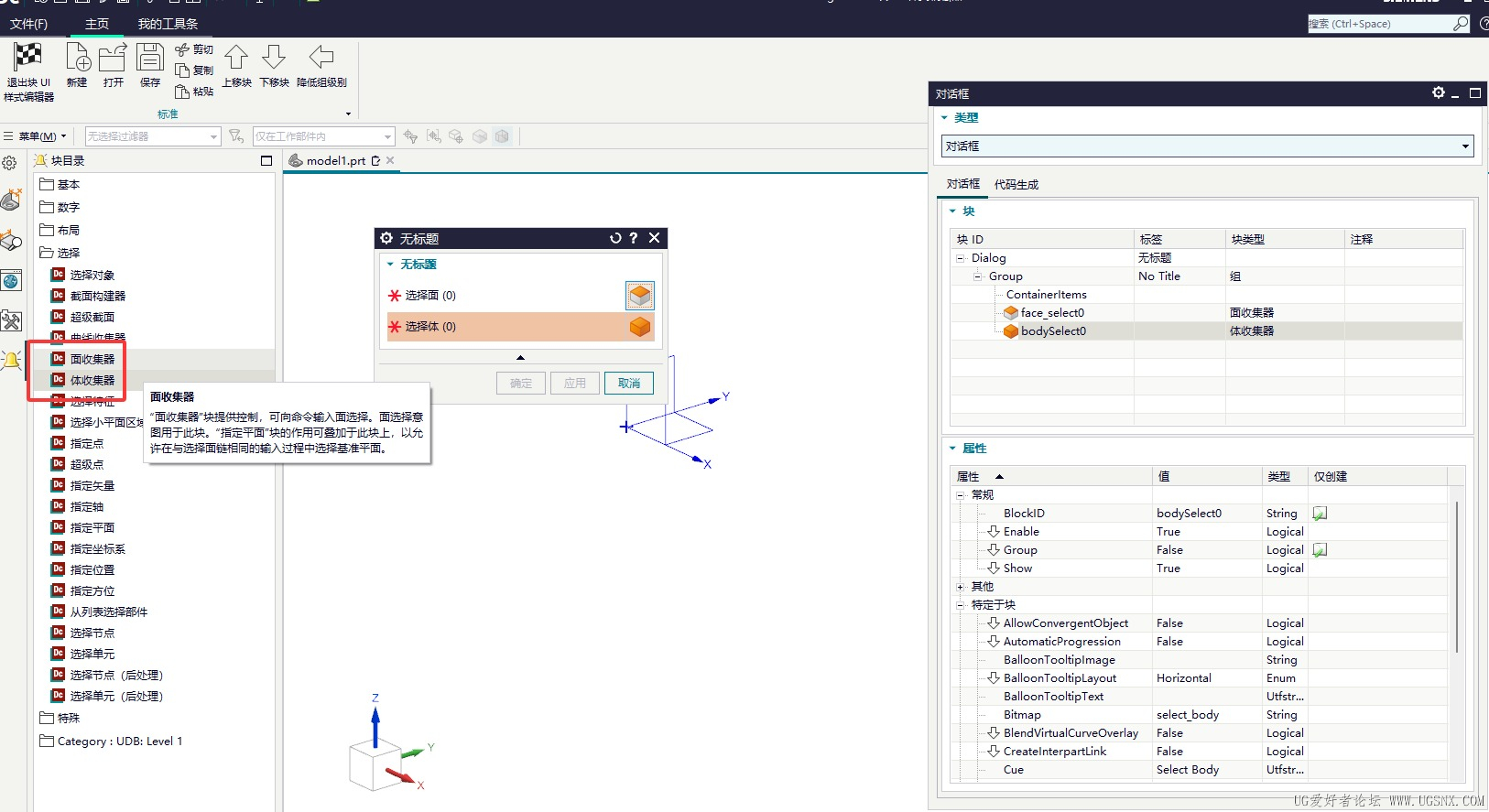The height and width of the screenshot is (812, 1489).
Task: Select the bodySelect0 row in the block tree
Action: point(1206,331)
